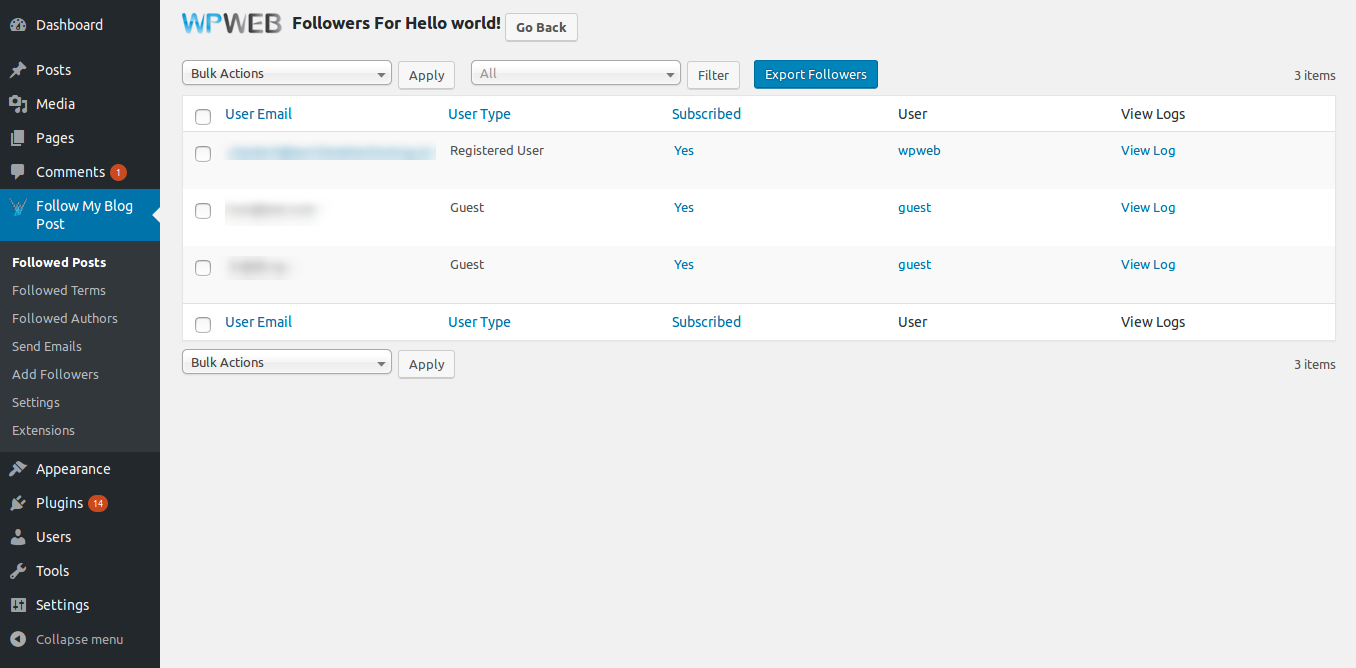1356x668 pixels.
Task: Go to Send Emails submenu
Action: pos(47,346)
